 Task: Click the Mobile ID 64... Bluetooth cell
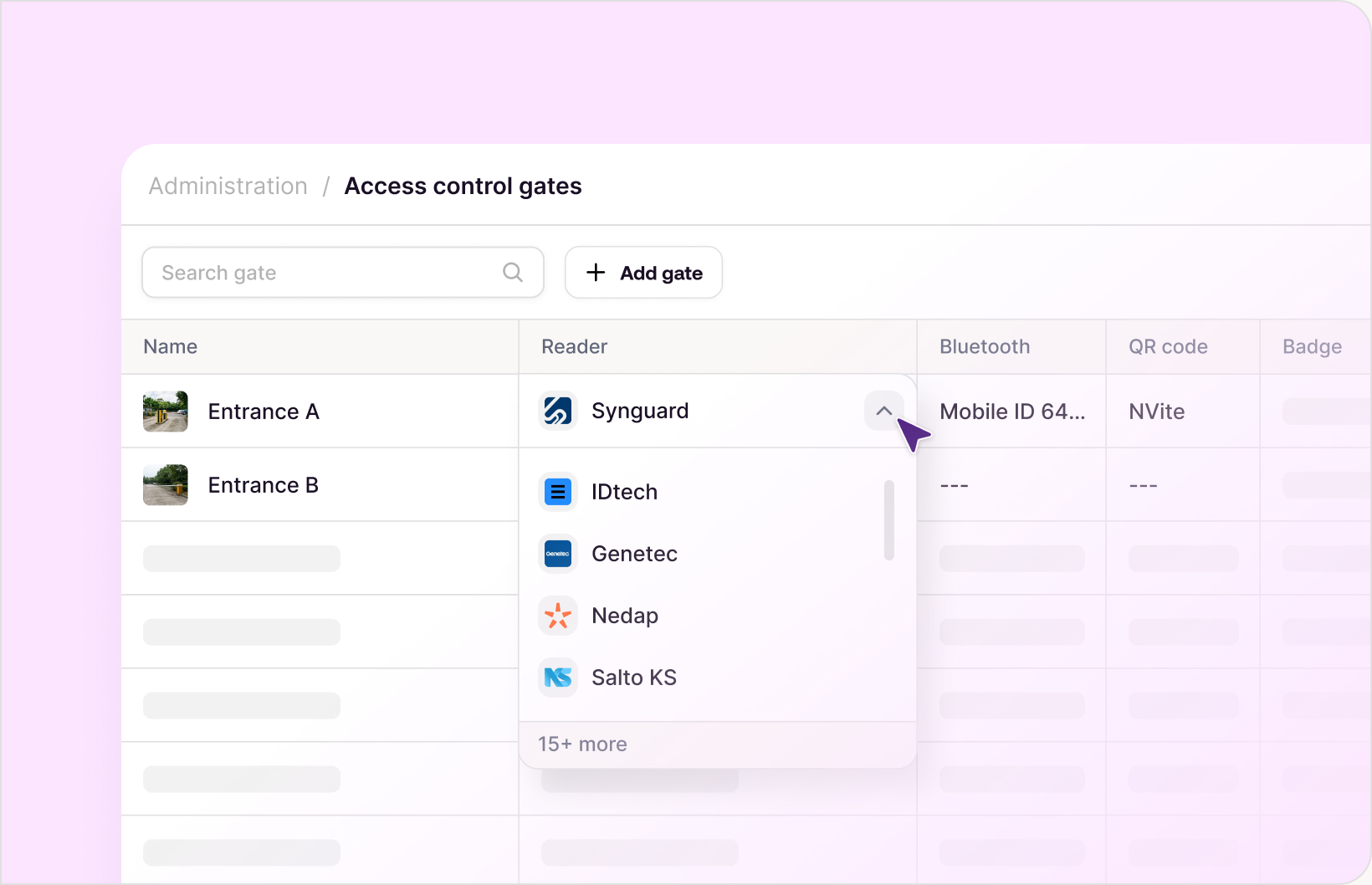tap(1012, 412)
